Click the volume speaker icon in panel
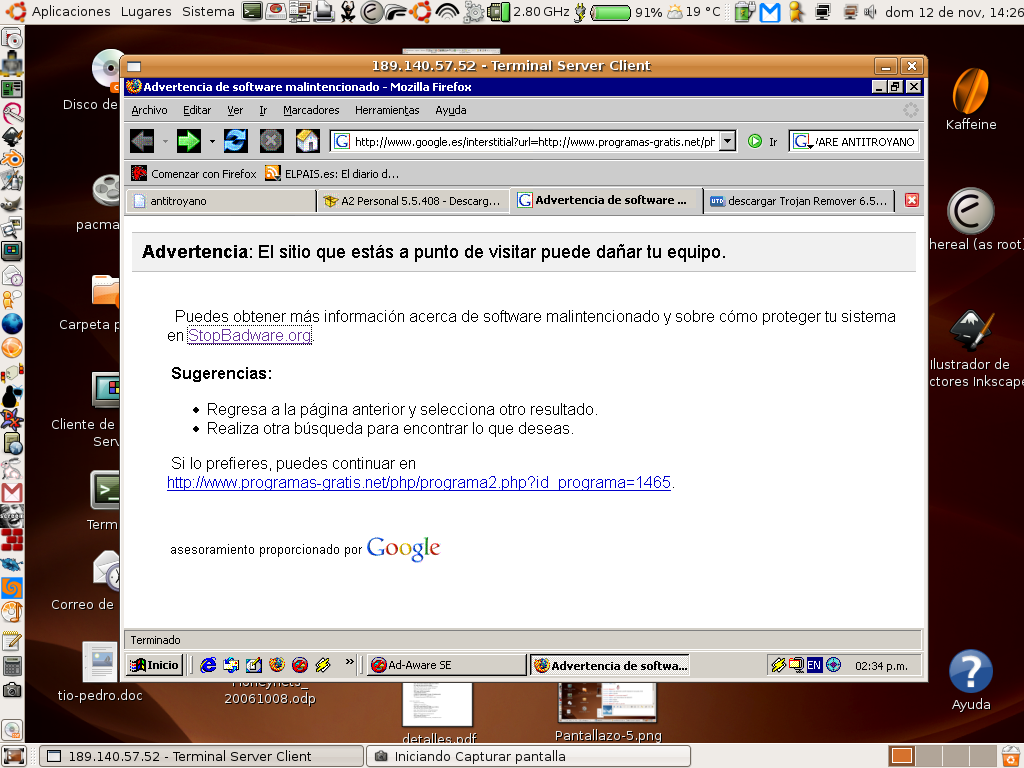The width and height of the screenshot is (1024, 768). tap(870, 12)
